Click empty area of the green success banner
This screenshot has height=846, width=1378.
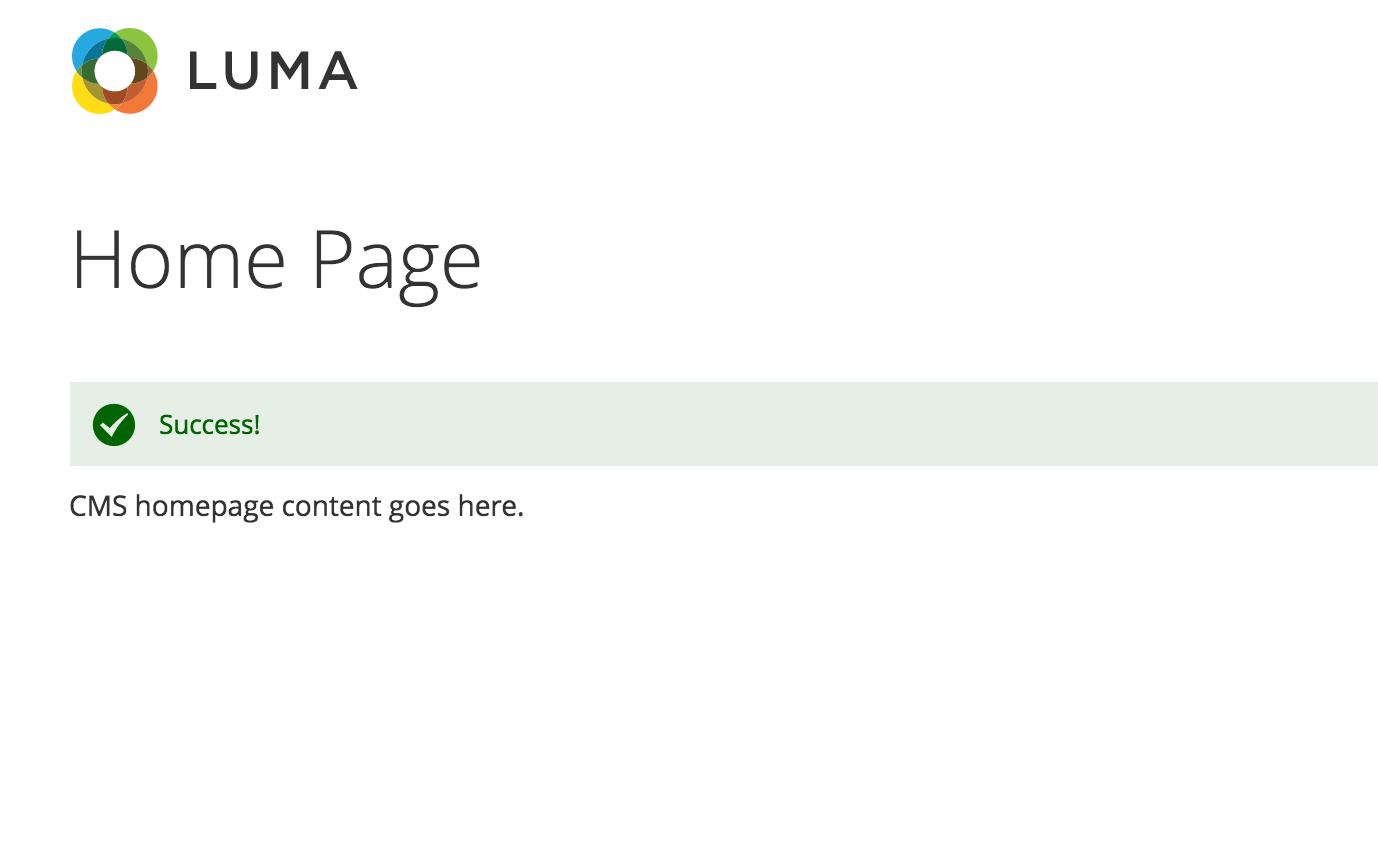pyautogui.click(x=800, y=425)
